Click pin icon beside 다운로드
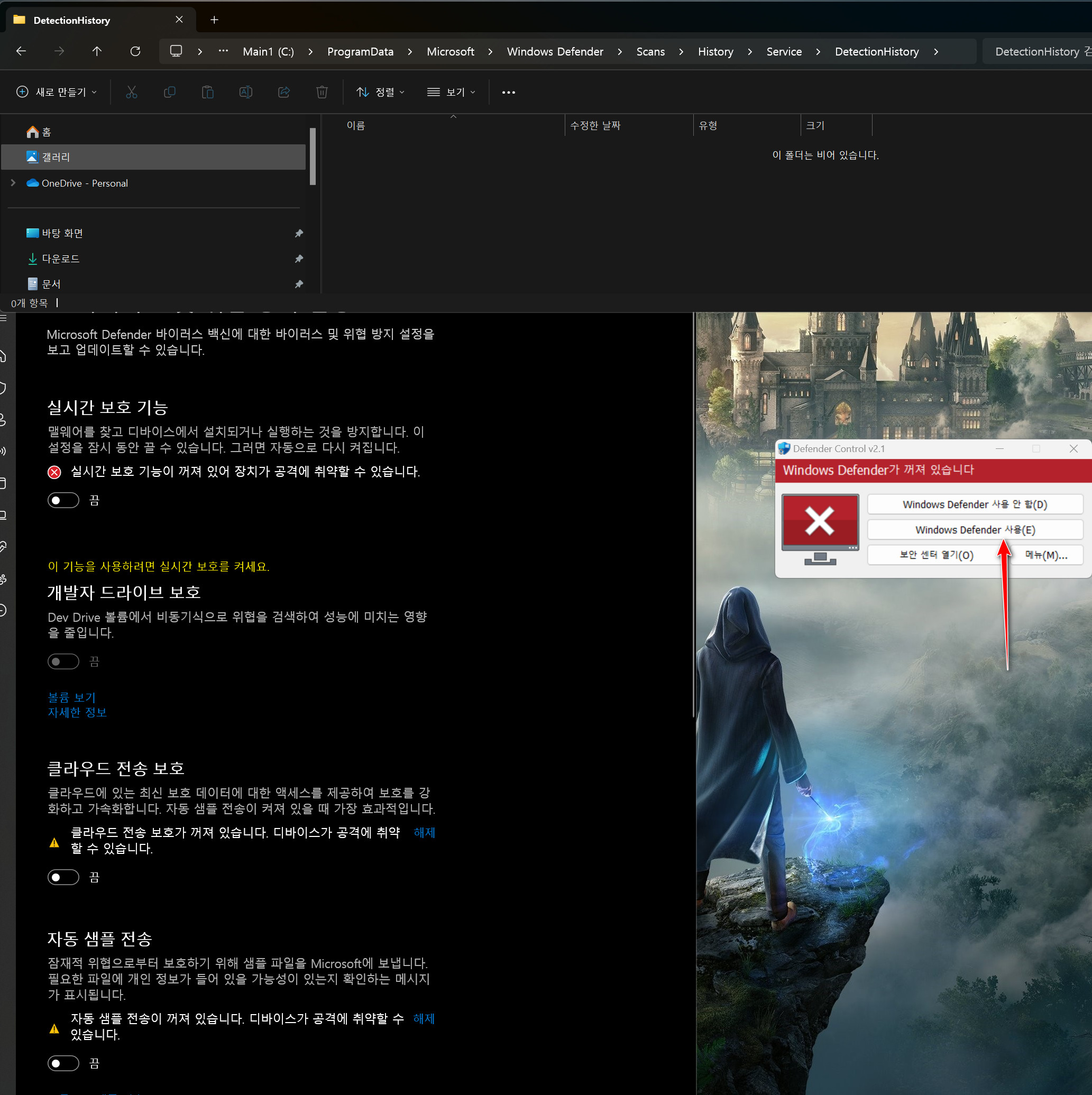1092x1095 pixels. (x=299, y=259)
